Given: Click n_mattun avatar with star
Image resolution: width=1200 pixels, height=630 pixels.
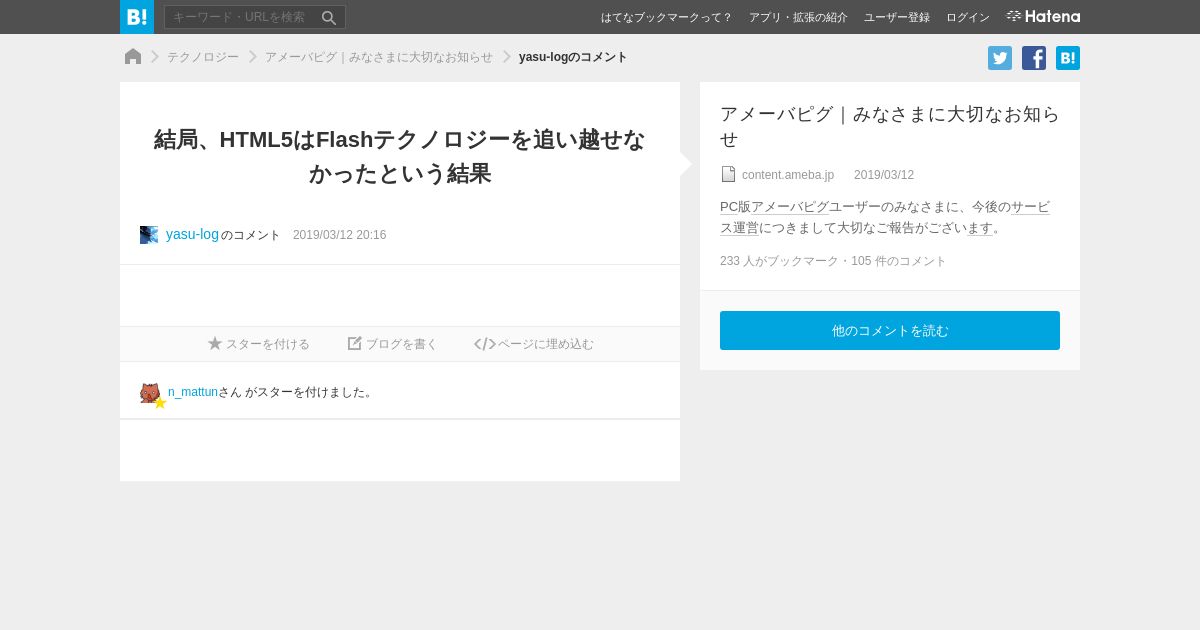Looking at the screenshot, I should pos(152,394).
